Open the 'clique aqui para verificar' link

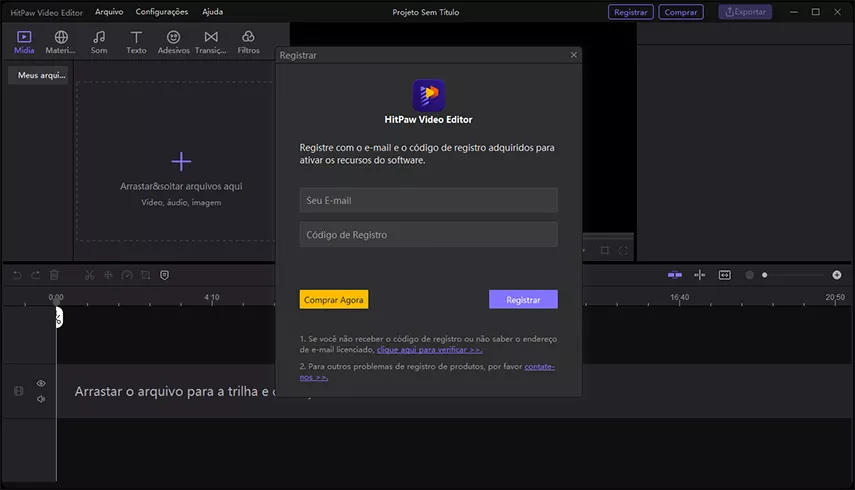point(429,350)
